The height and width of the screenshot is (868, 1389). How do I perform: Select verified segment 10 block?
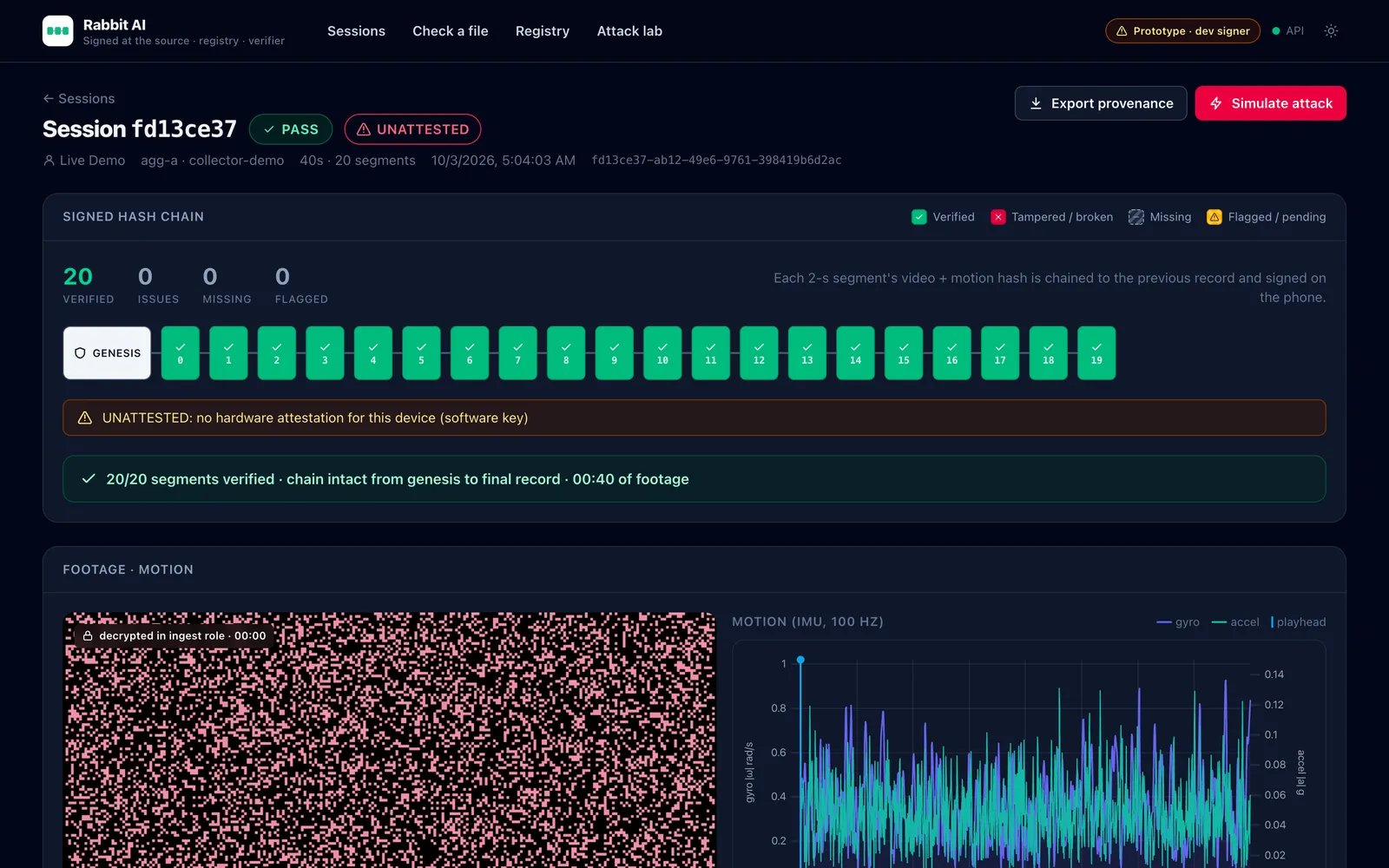[x=662, y=353]
